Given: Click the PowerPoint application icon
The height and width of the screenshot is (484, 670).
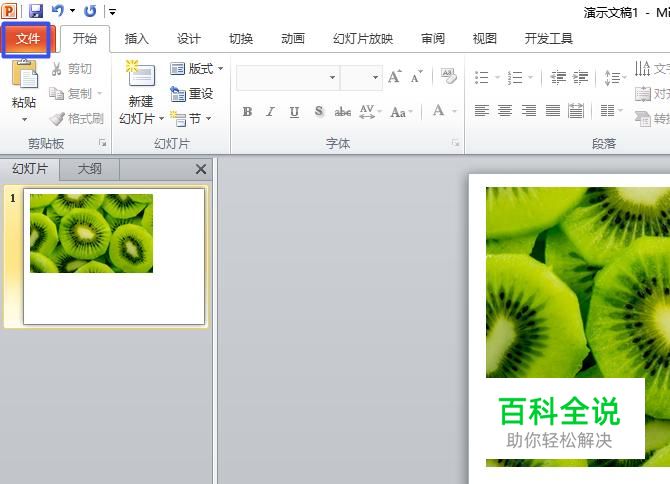Looking at the screenshot, I should point(9,11).
